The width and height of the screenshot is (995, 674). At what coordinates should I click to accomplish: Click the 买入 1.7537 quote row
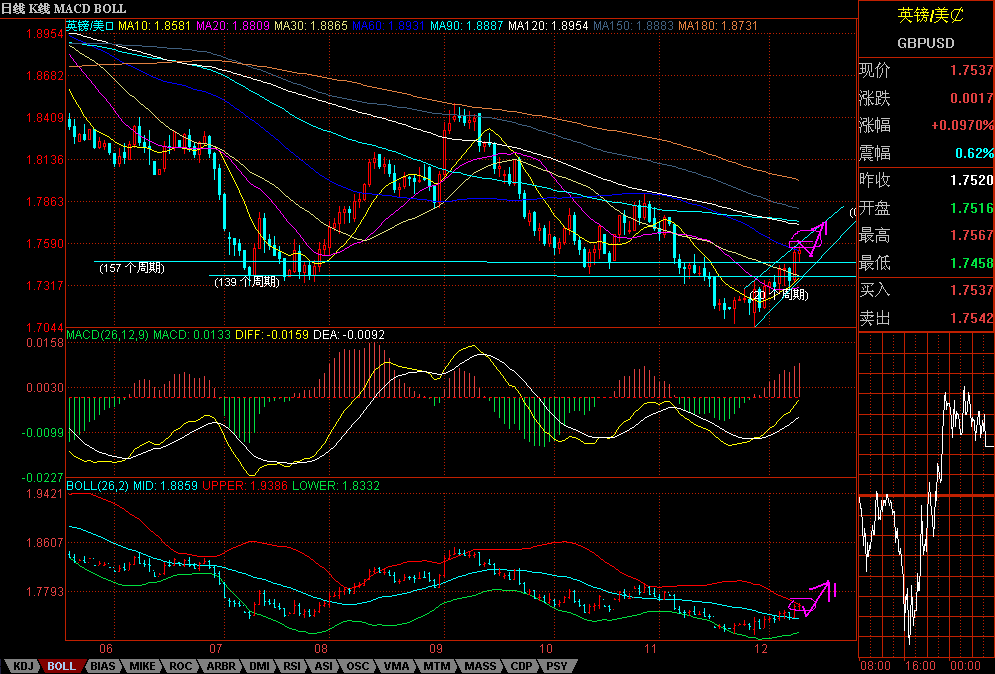926,290
